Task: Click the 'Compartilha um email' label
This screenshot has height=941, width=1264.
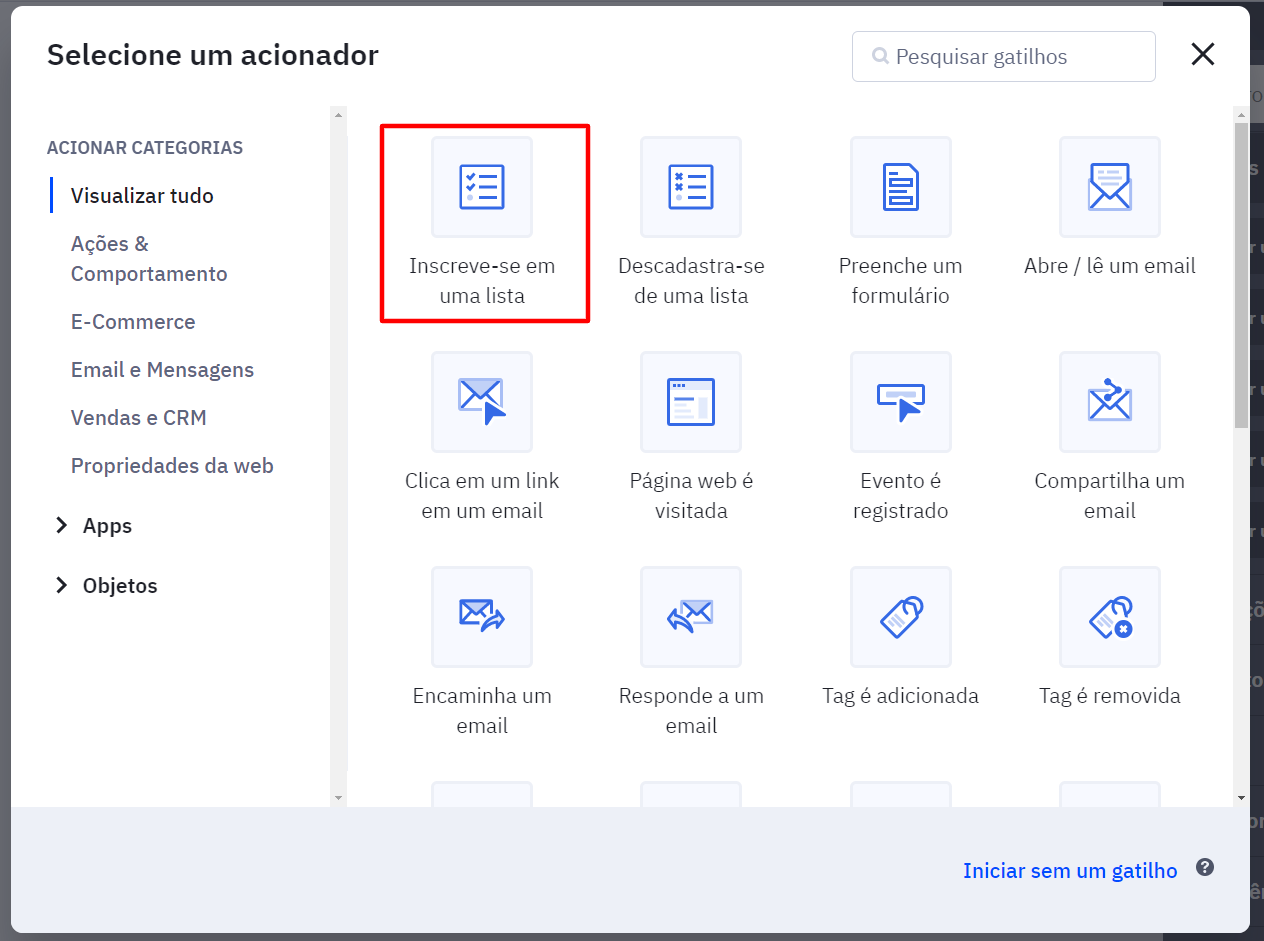Action: click(x=1110, y=496)
